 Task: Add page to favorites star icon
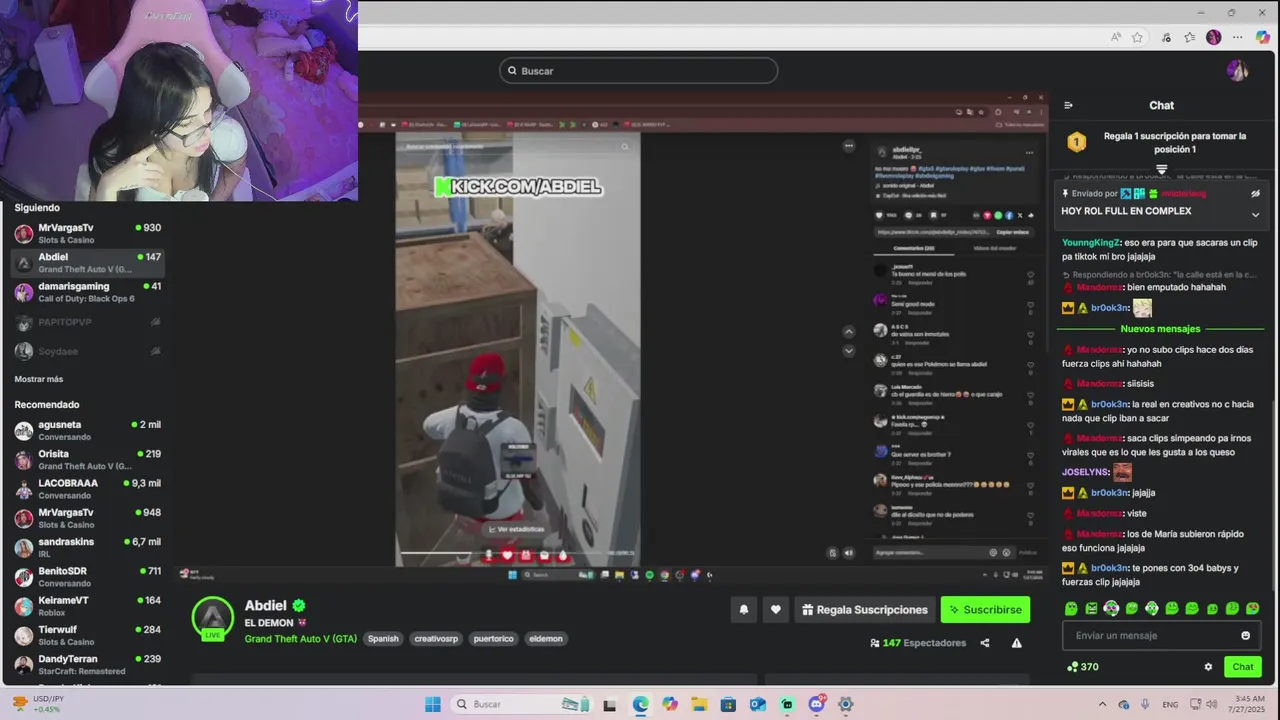(1137, 37)
